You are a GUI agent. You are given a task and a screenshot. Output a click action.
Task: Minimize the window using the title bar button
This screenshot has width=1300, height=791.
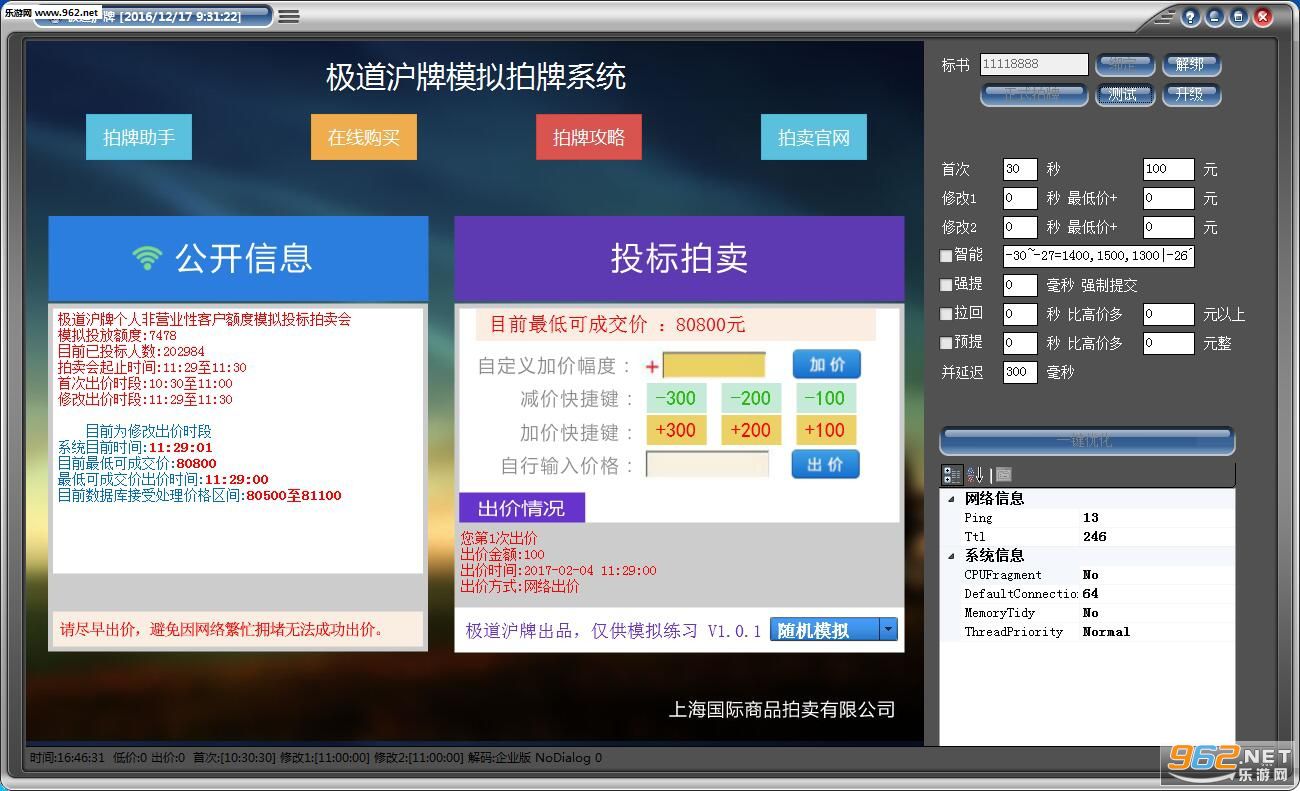(1214, 17)
